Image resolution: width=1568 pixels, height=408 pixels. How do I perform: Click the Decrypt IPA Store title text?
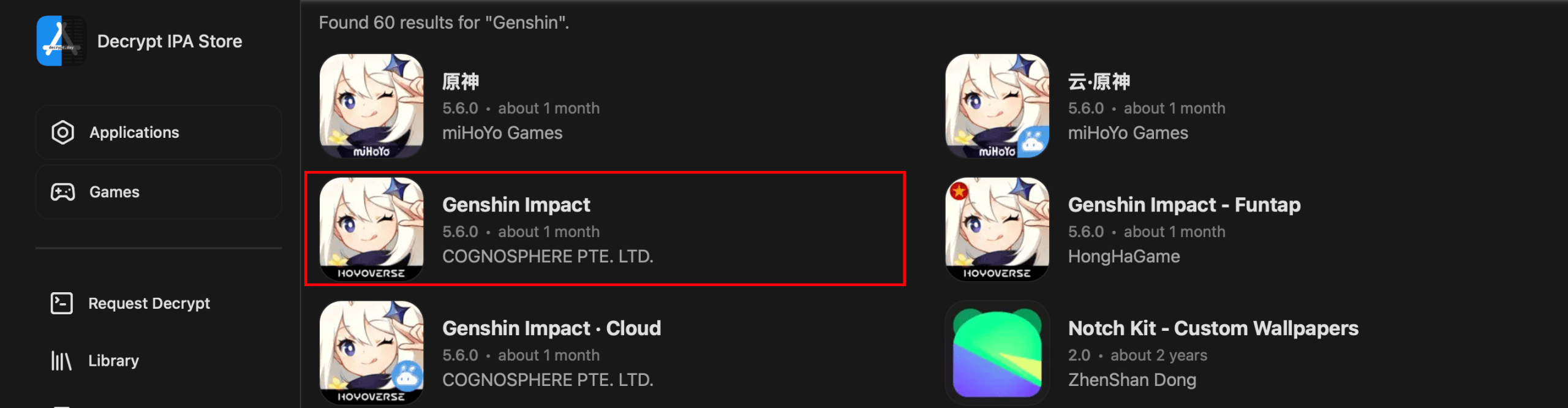click(x=170, y=41)
